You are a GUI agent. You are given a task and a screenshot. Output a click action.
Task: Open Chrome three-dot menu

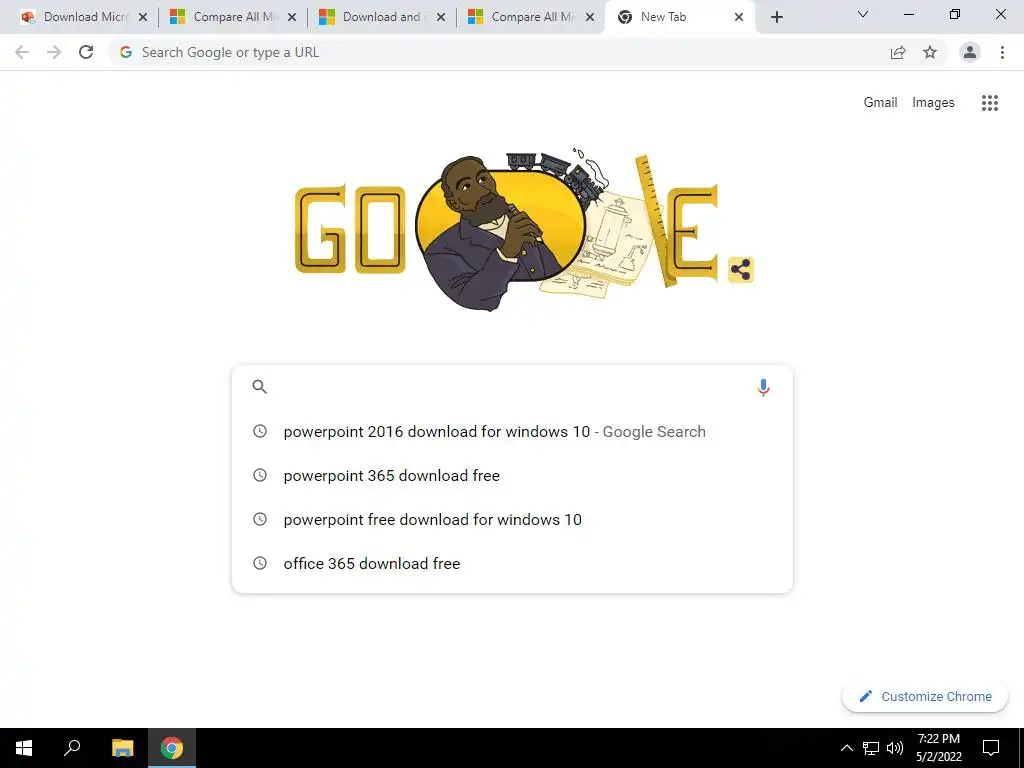[1002, 52]
